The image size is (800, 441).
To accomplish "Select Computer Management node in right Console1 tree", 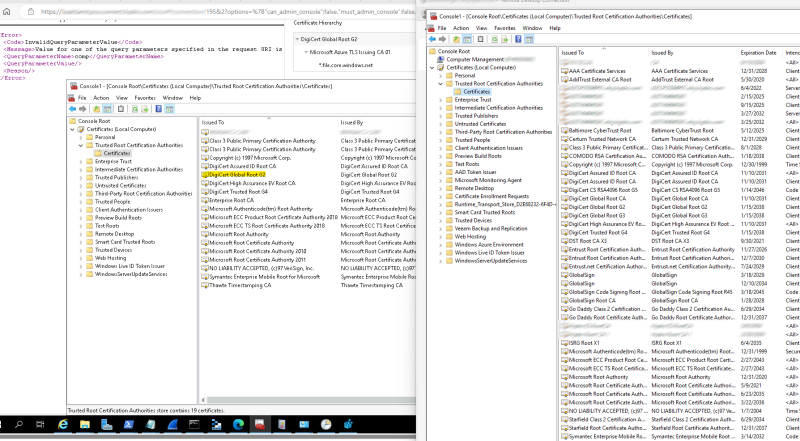I will point(475,59).
